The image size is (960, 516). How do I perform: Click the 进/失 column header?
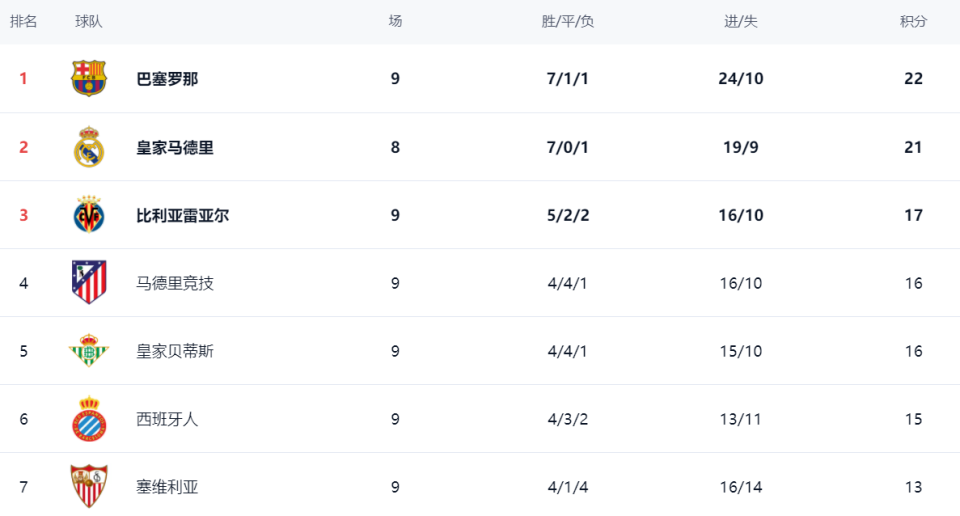tap(741, 22)
